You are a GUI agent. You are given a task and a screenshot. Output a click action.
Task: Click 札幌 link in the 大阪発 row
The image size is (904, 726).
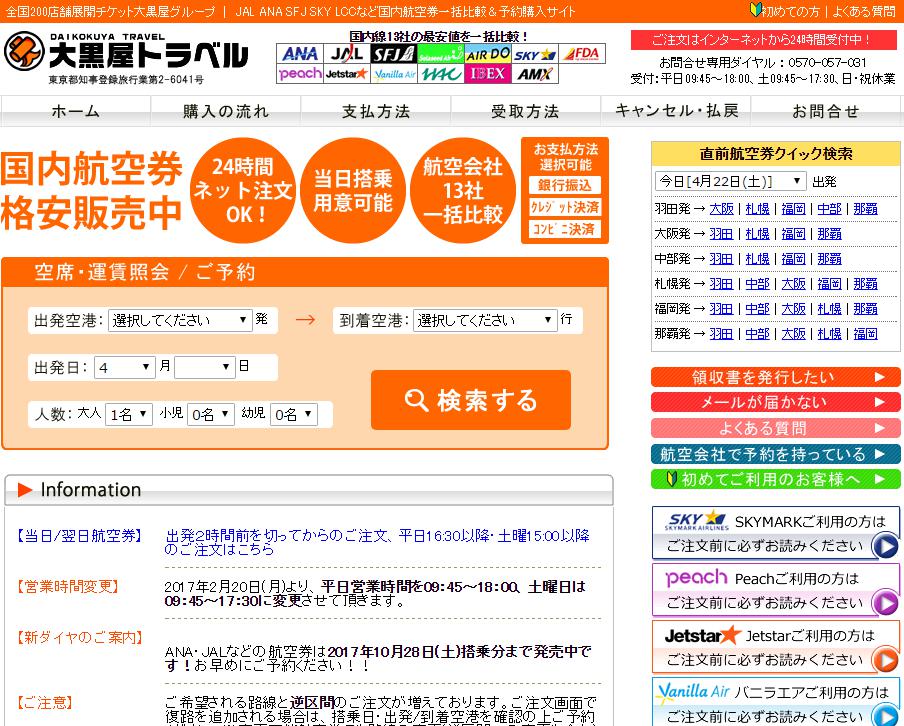click(x=758, y=234)
